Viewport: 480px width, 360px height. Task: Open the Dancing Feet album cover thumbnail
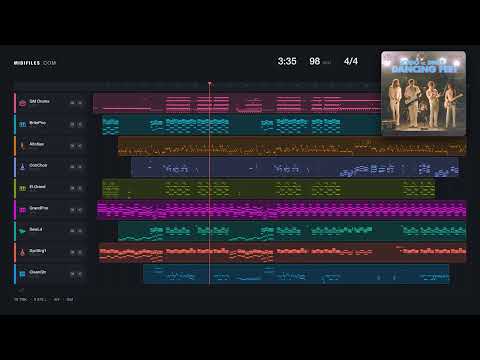click(x=423, y=93)
